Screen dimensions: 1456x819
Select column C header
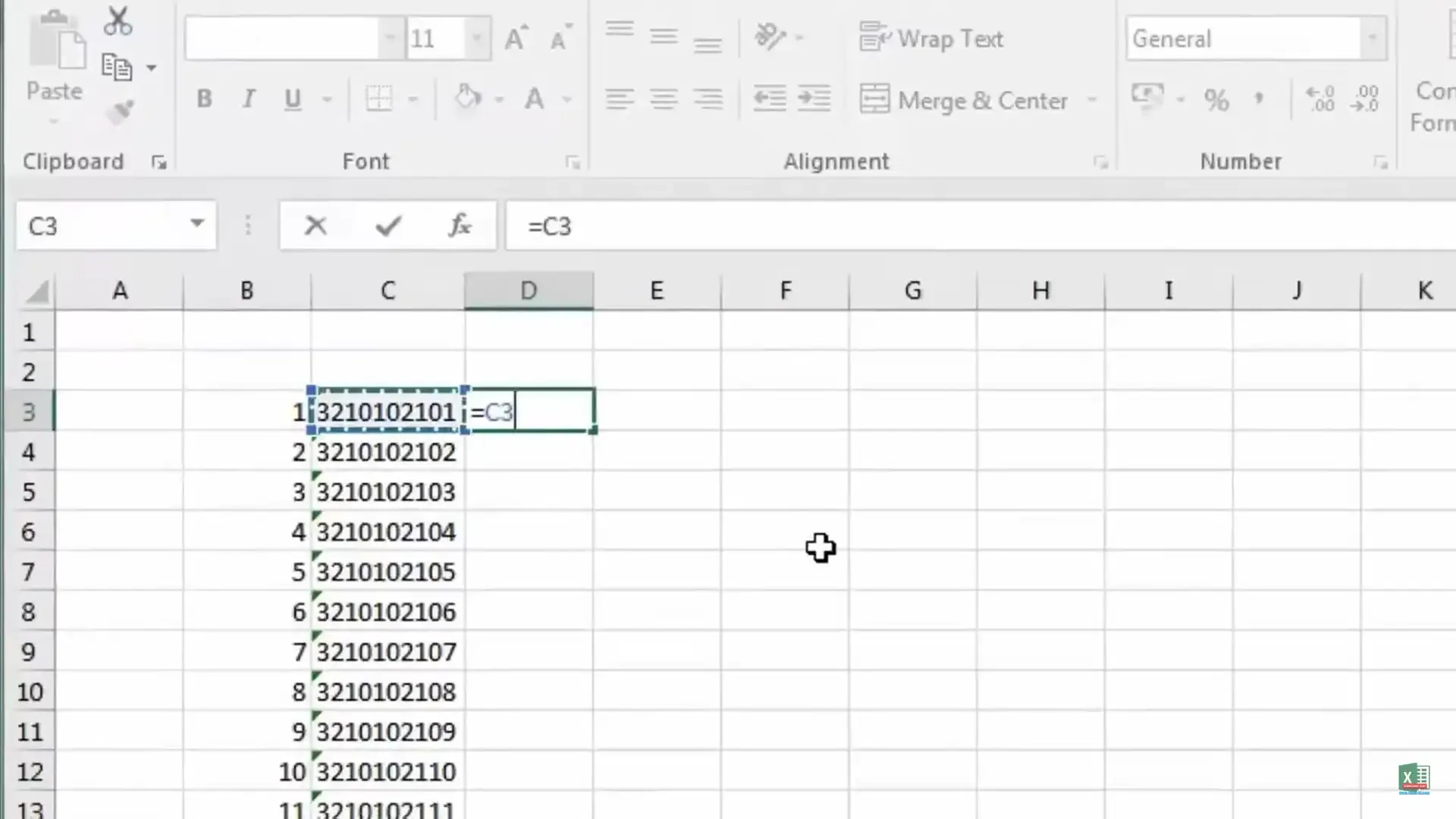(388, 290)
